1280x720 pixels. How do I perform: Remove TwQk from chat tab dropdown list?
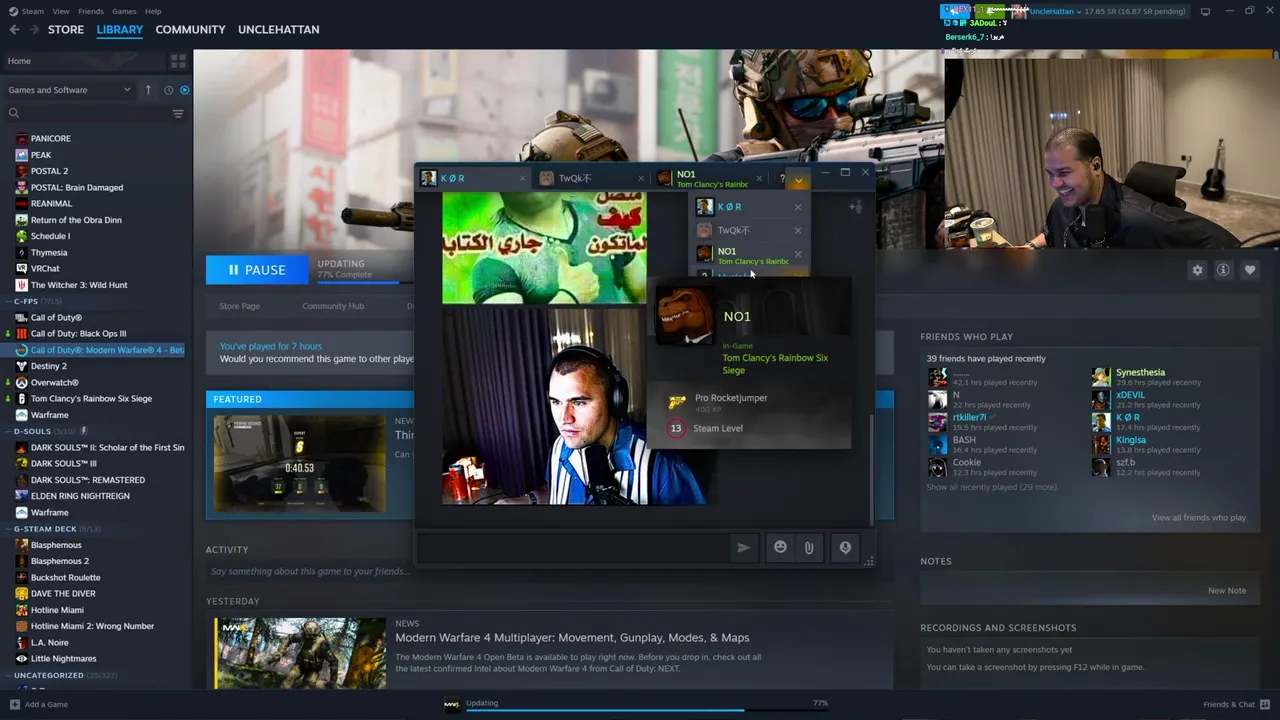pos(798,231)
